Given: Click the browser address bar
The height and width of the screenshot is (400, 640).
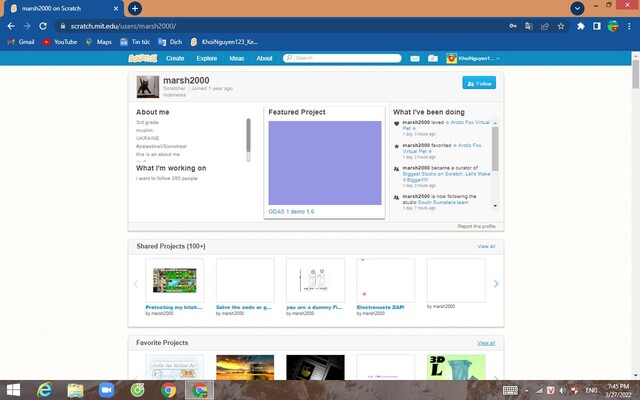Looking at the screenshot, I should 282,26.
